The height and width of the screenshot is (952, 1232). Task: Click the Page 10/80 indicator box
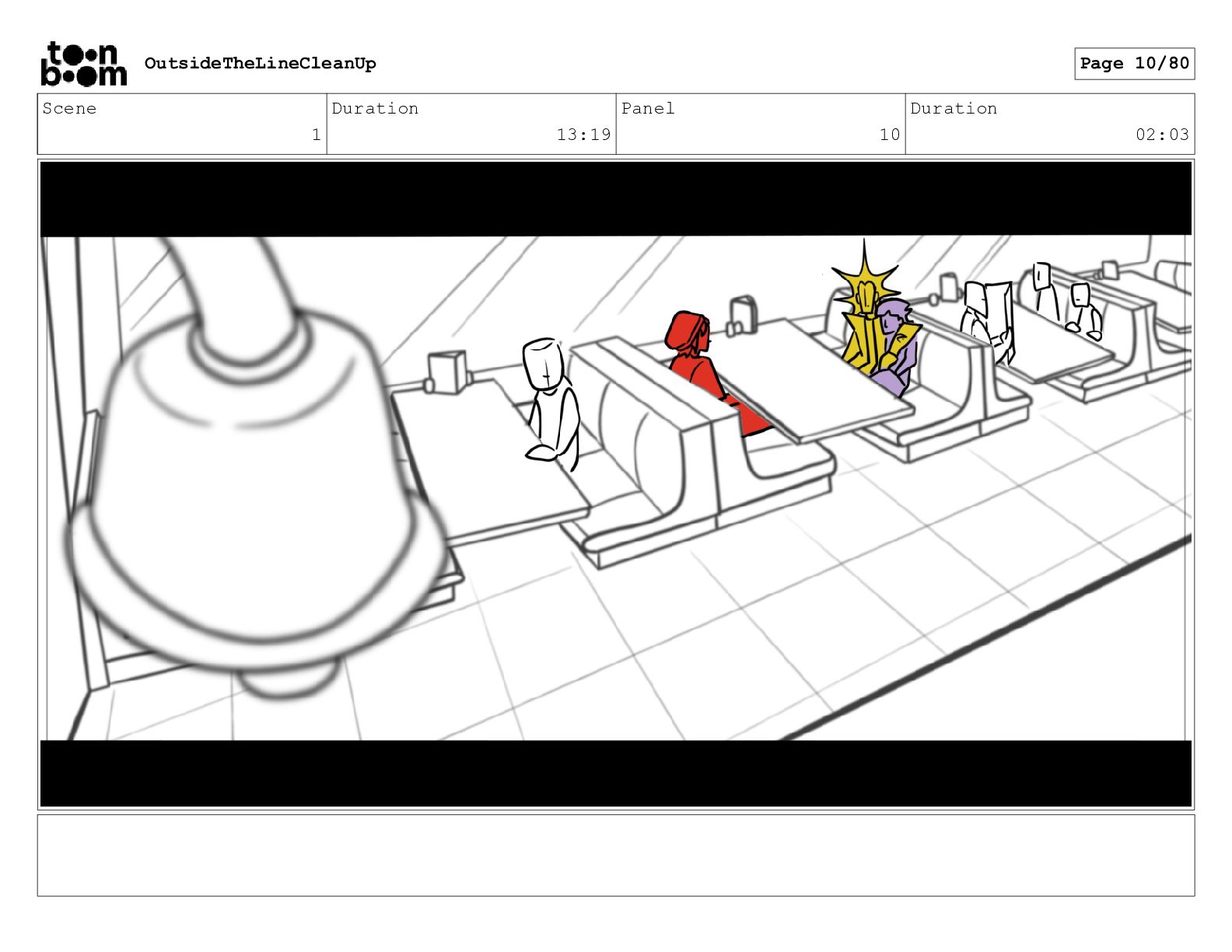tap(1134, 64)
